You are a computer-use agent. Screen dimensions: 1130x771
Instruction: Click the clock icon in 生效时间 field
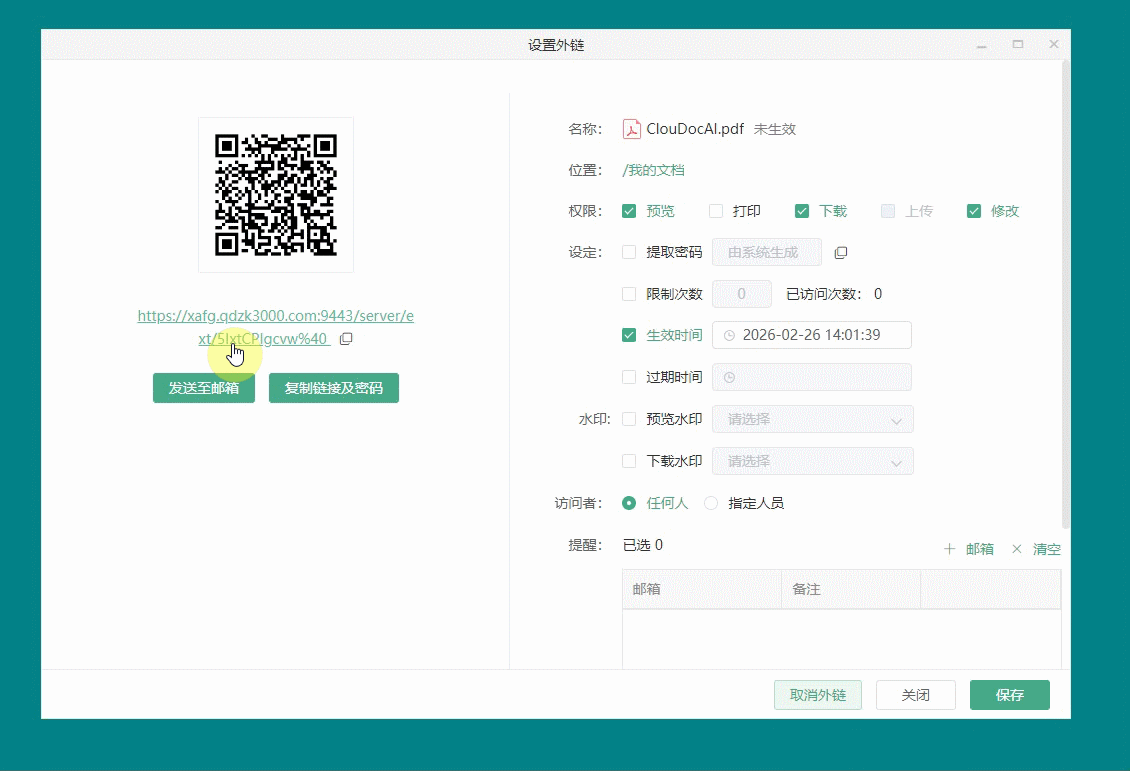coord(729,335)
